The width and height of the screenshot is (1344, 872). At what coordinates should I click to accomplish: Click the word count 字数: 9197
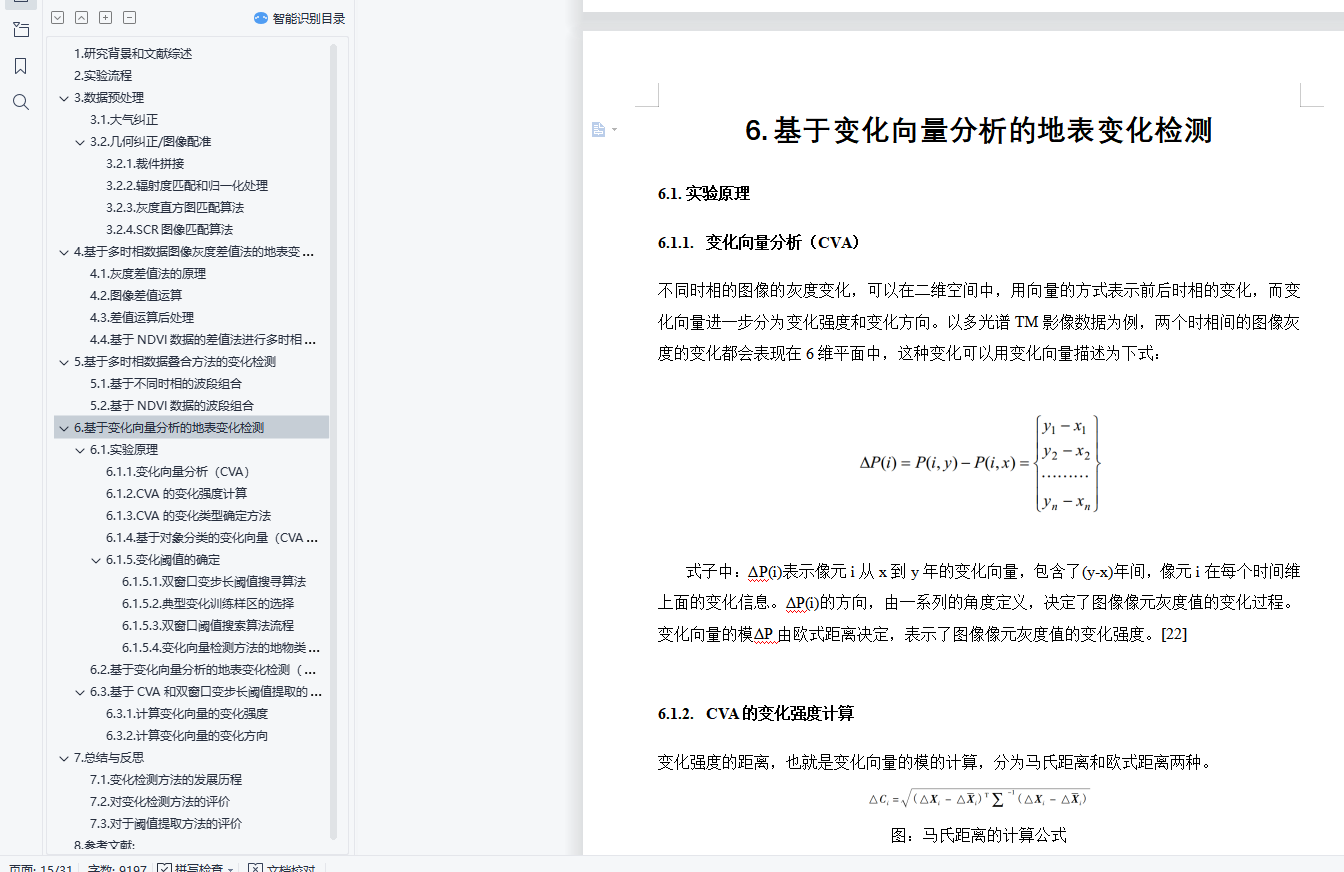coord(117,870)
